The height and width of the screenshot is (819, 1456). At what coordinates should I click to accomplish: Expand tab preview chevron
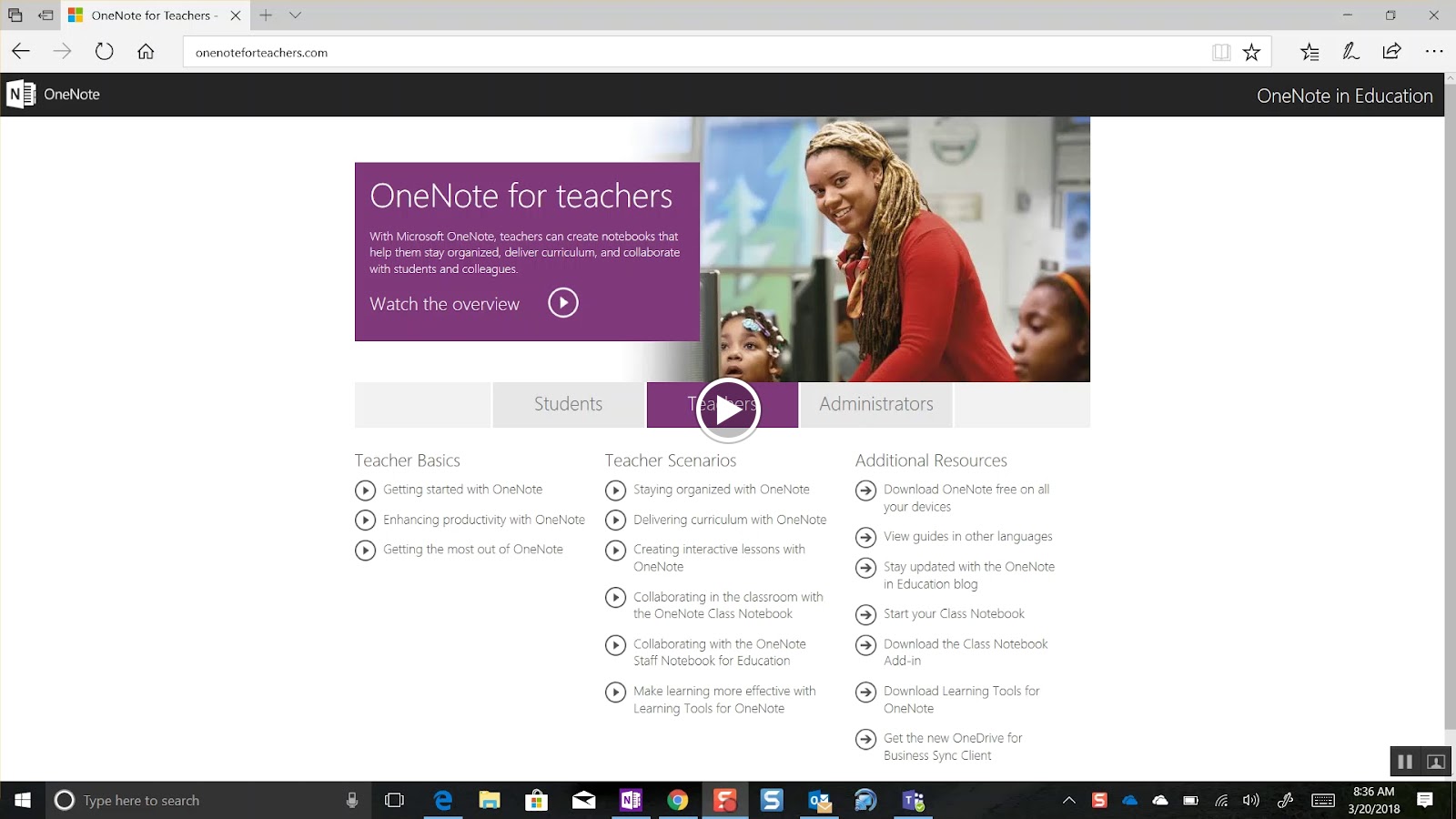coord(295,15)
